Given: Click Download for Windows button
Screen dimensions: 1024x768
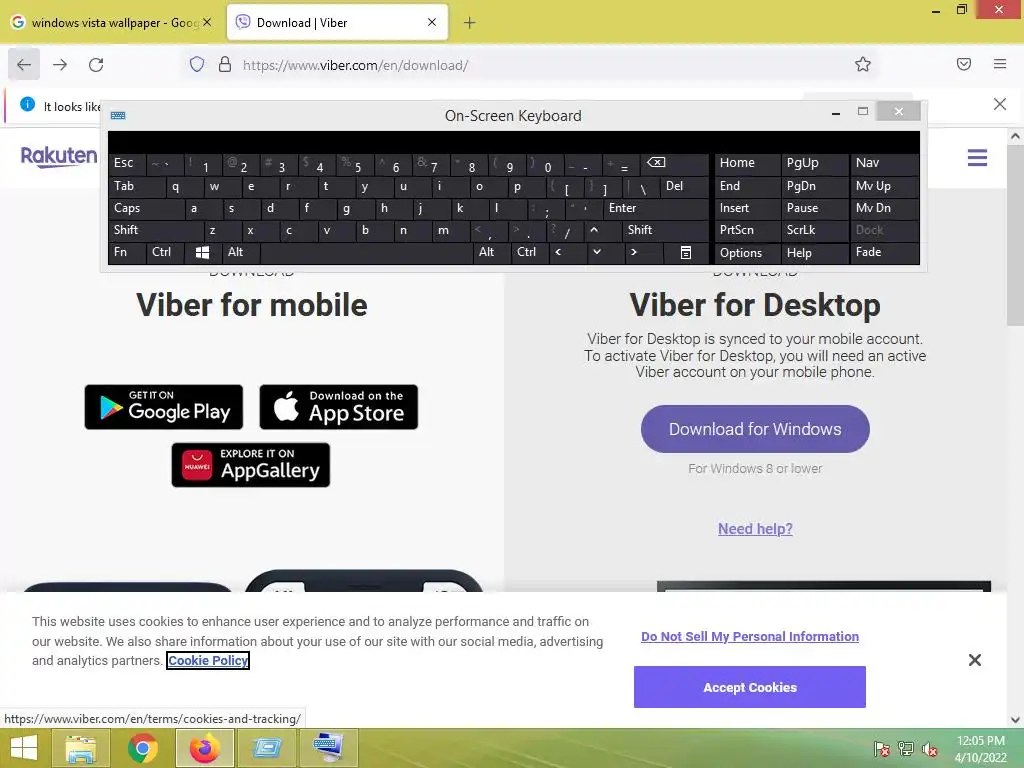Looking at the screenshot, I should coord(755,429).
